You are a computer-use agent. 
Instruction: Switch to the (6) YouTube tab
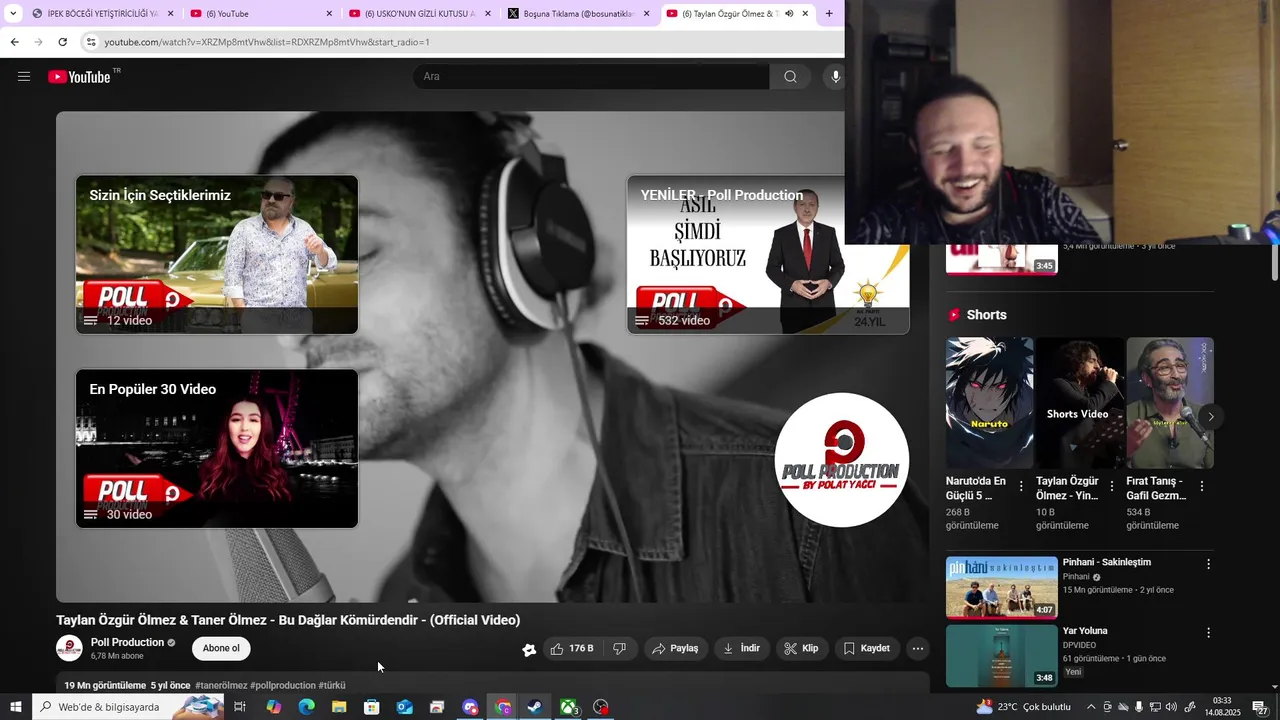point(262,14)
